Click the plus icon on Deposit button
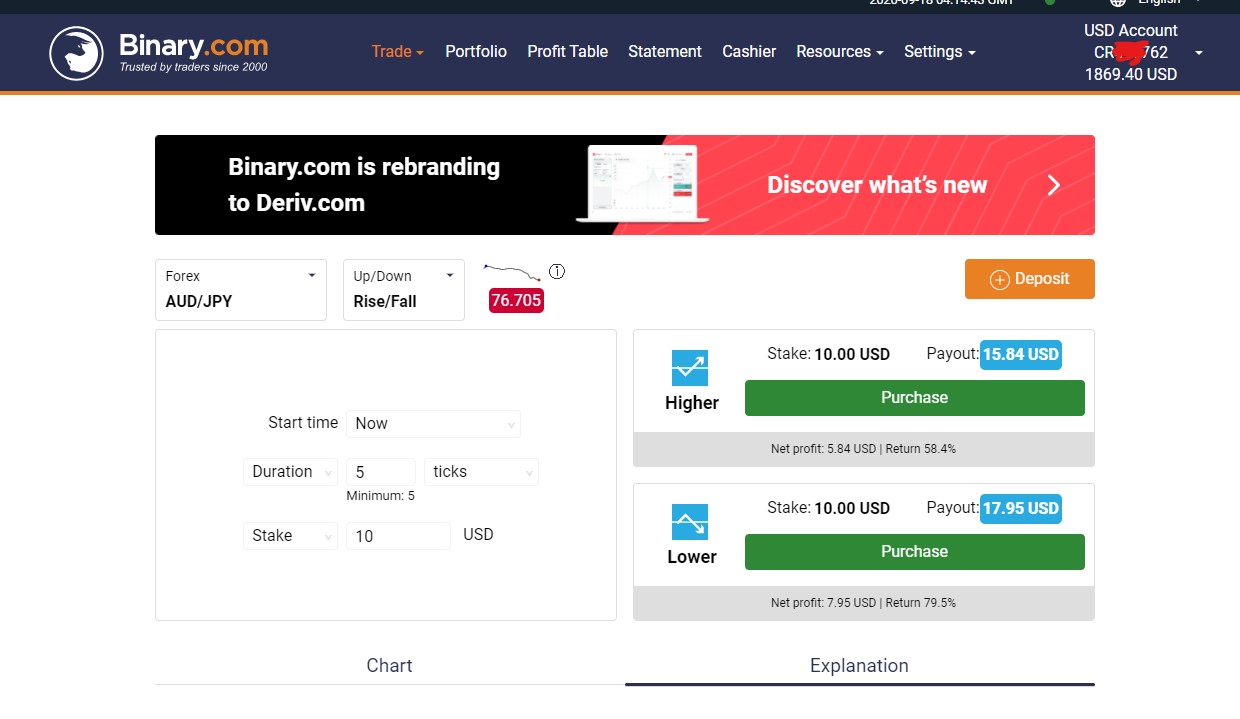1240x719 pixels. 999,280
